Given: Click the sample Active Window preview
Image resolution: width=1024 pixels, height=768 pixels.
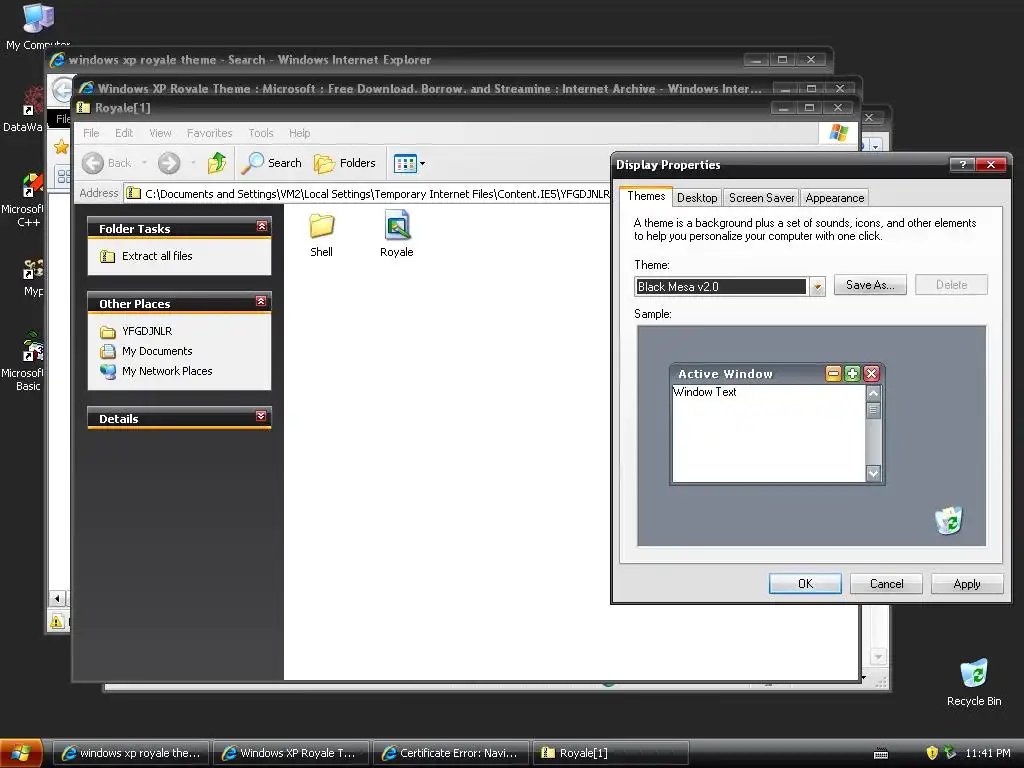Looking at the screenshot, I should click(777, 424).
